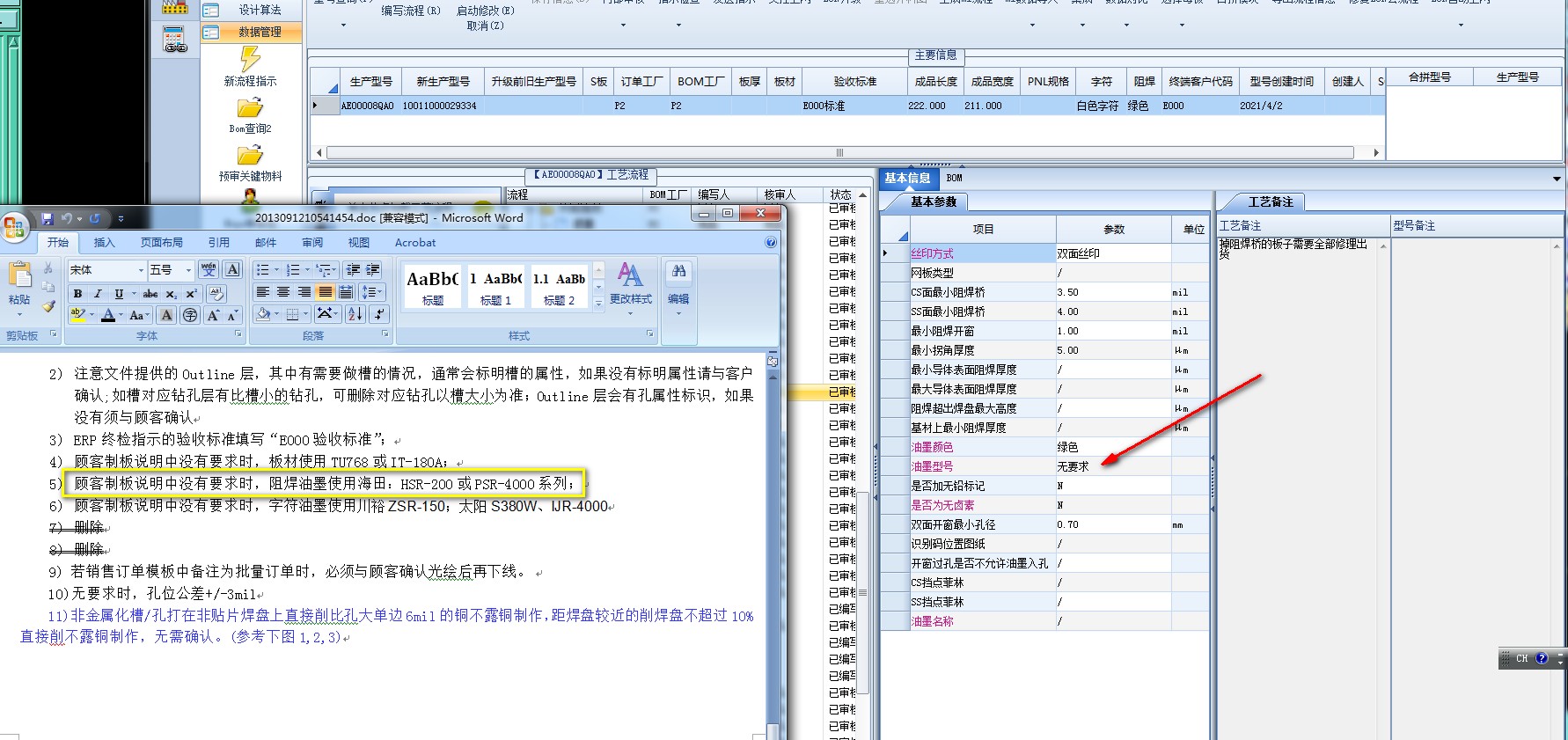Click the superscript x² icon
The height and width of the screenshot is (740, 1568).
191,294
